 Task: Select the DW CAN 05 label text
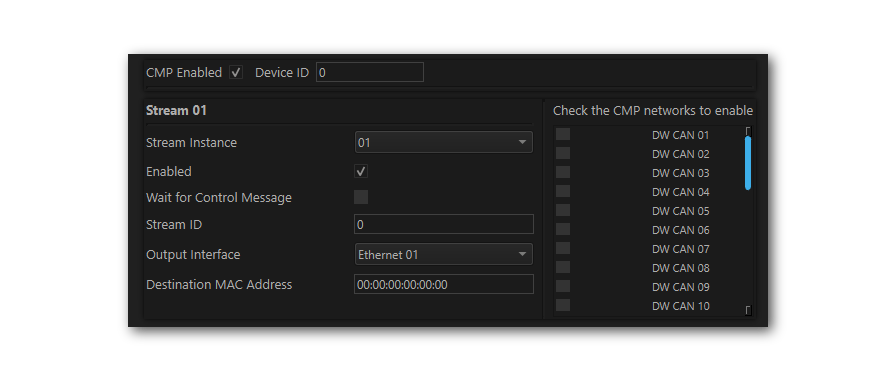pyautogui.click(x=681, y=211)
